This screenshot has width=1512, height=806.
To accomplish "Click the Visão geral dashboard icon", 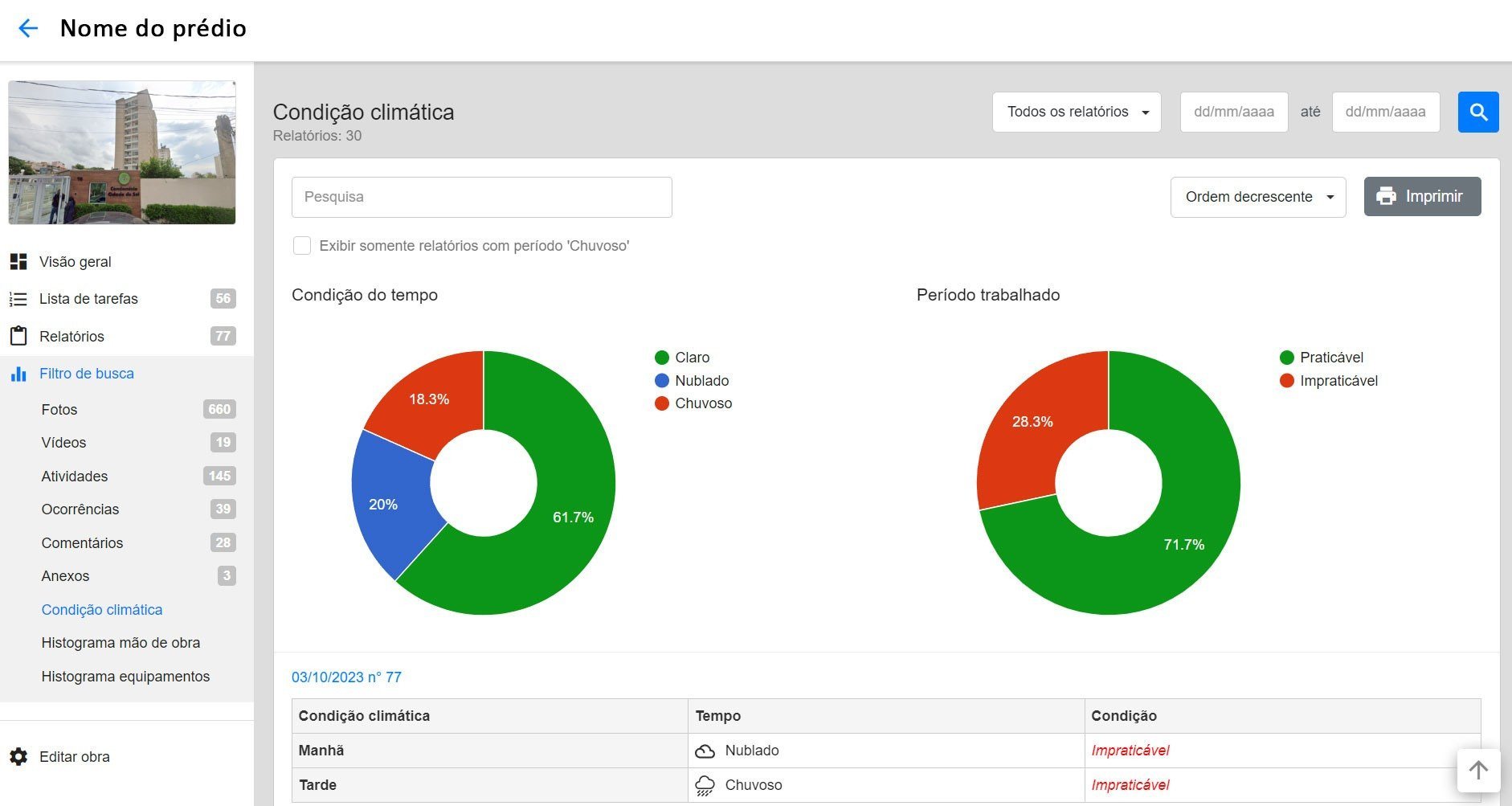I will click(18, 261).
